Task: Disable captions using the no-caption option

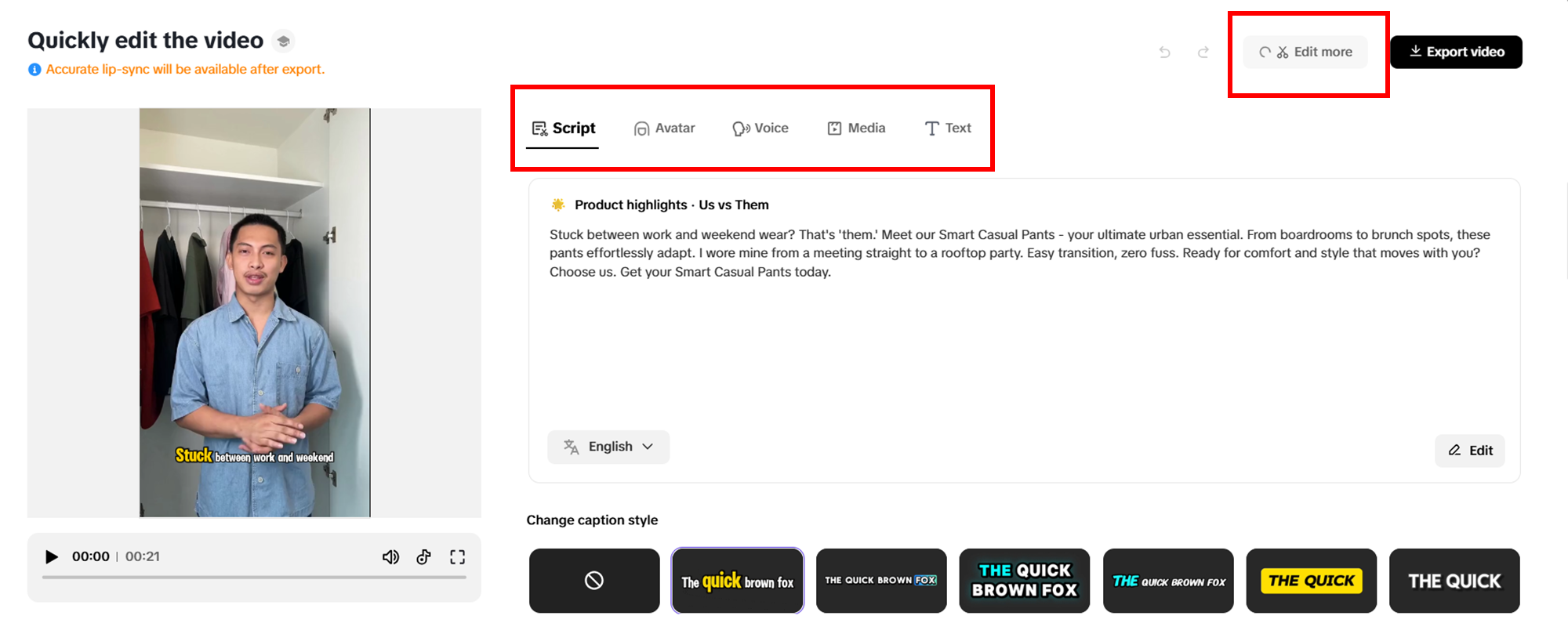Action: point(593,581)
